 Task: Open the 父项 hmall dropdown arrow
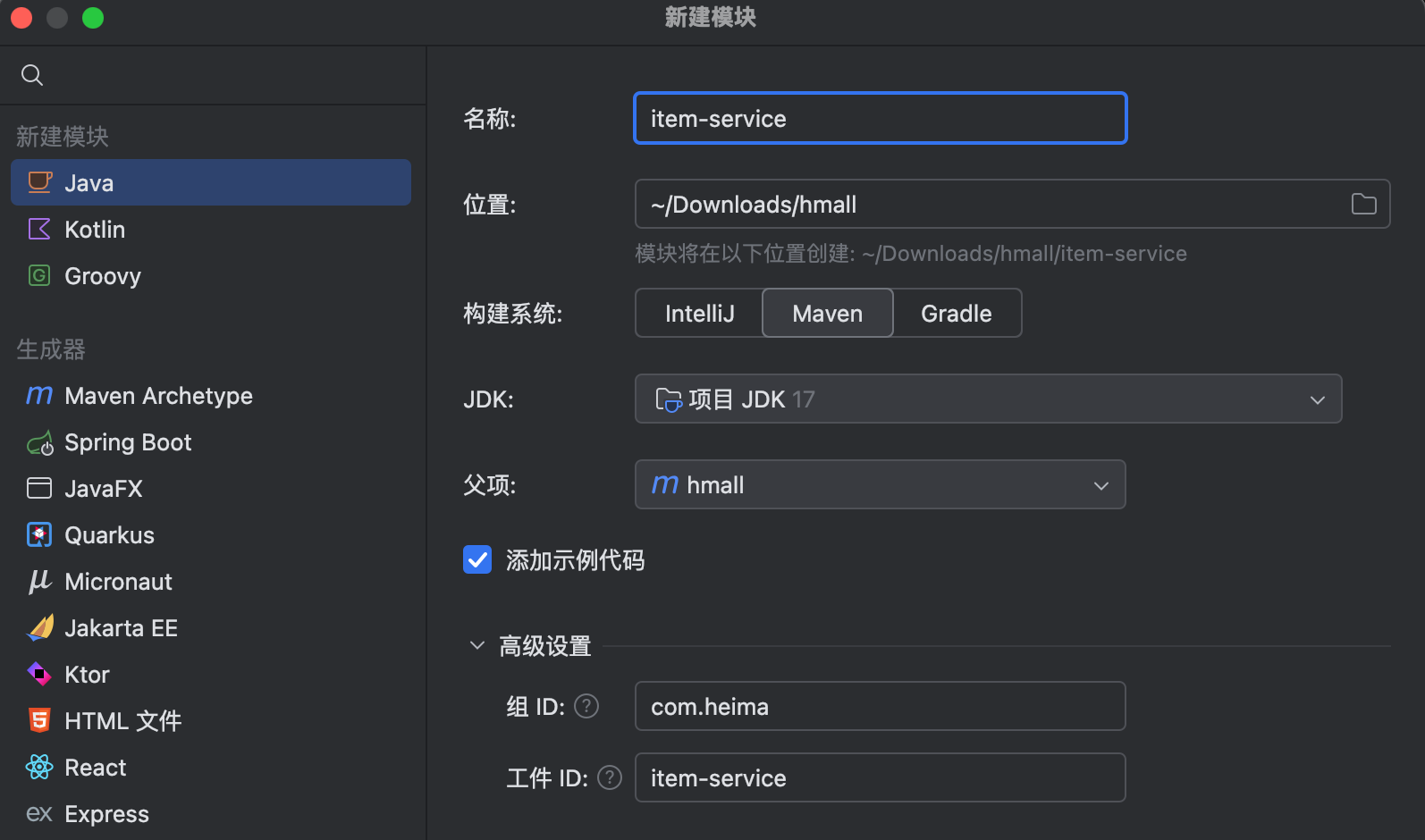click(1101, 485)
